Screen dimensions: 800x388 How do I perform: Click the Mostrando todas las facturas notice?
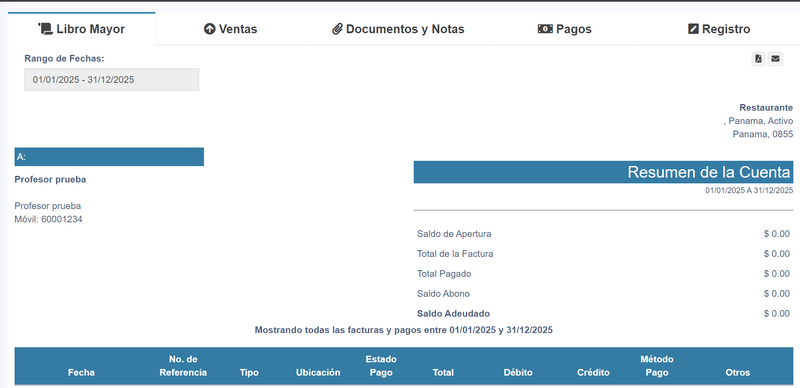pyautogui.click(x=404, y=330)
